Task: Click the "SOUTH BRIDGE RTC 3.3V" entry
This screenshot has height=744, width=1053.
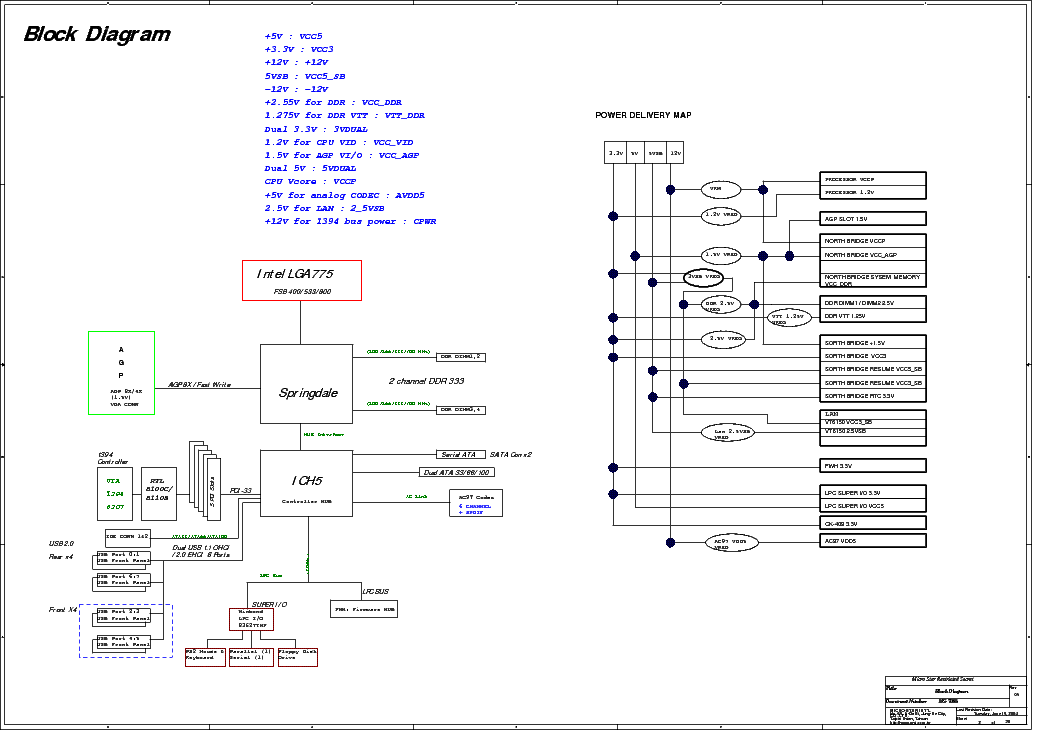Action: coord(873,396)
